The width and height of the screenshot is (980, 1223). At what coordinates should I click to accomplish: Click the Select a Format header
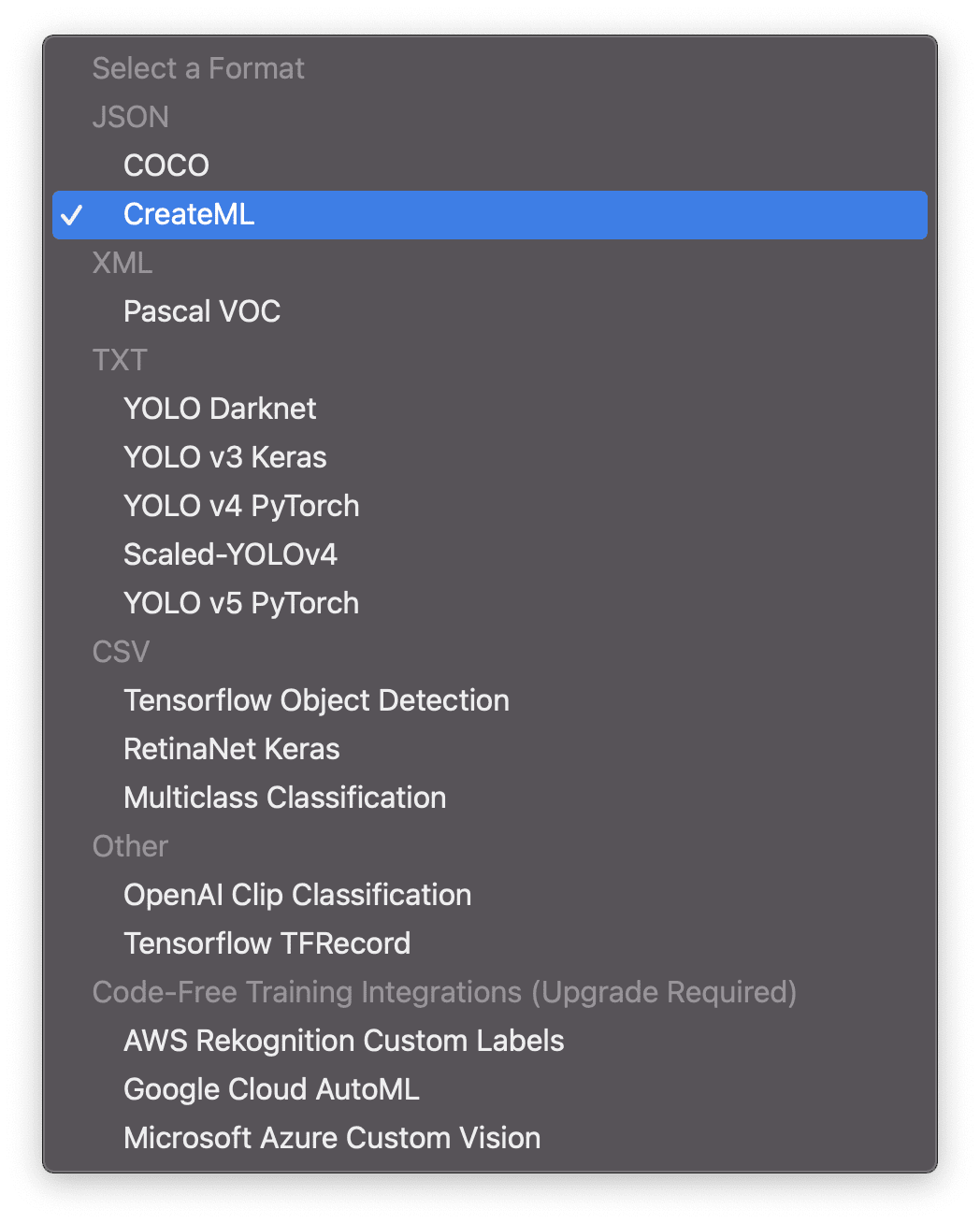point(198,68)
